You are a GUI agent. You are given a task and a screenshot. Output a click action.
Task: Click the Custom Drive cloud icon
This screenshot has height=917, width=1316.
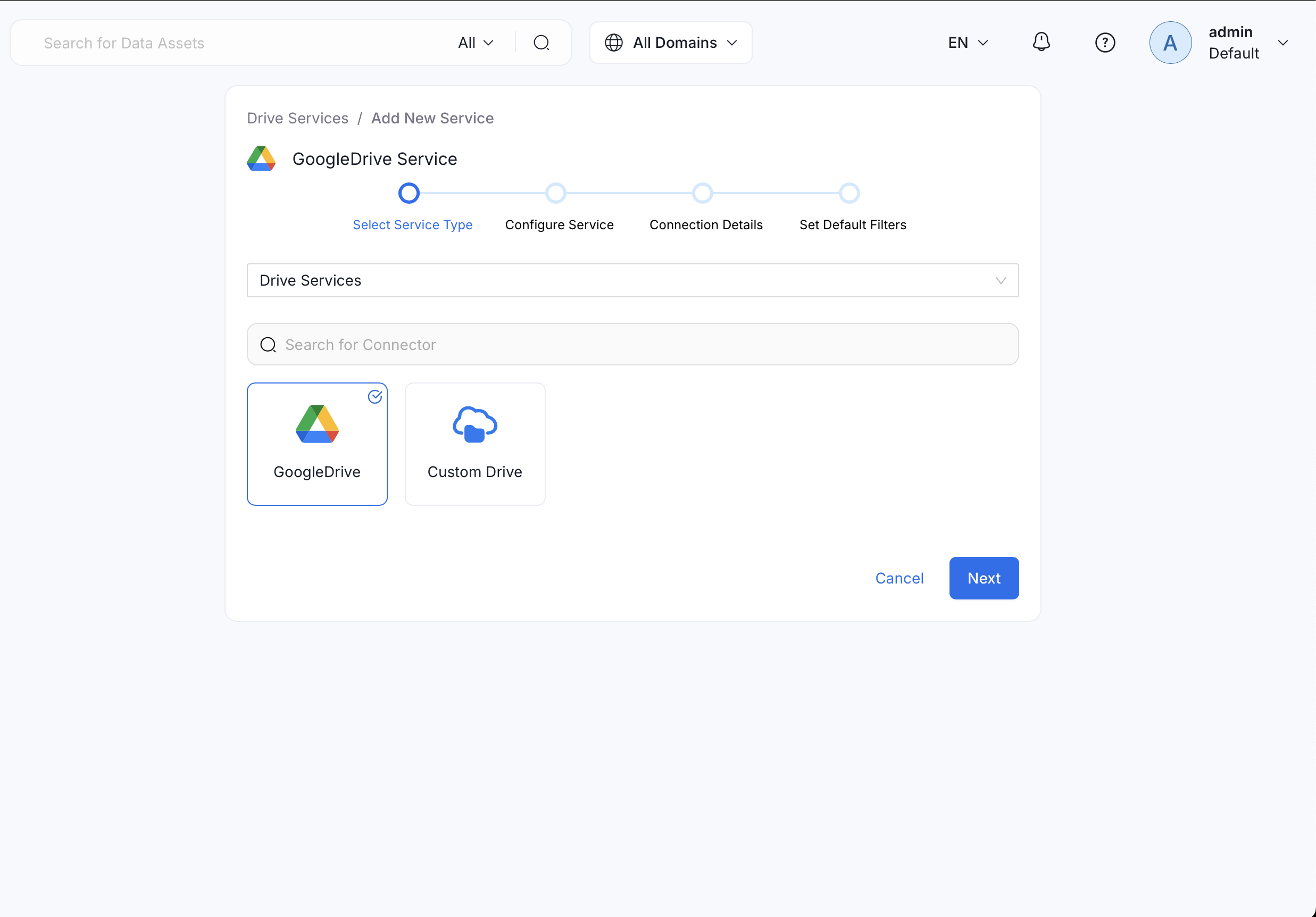(x=474, y=424)
